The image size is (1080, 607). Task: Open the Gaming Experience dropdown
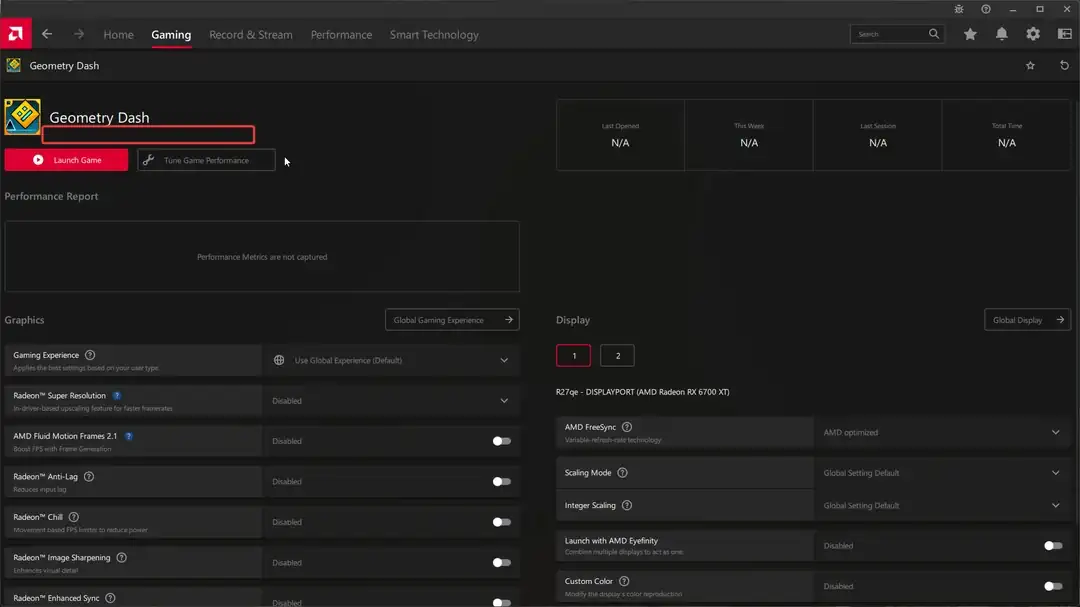pos(391,360)
